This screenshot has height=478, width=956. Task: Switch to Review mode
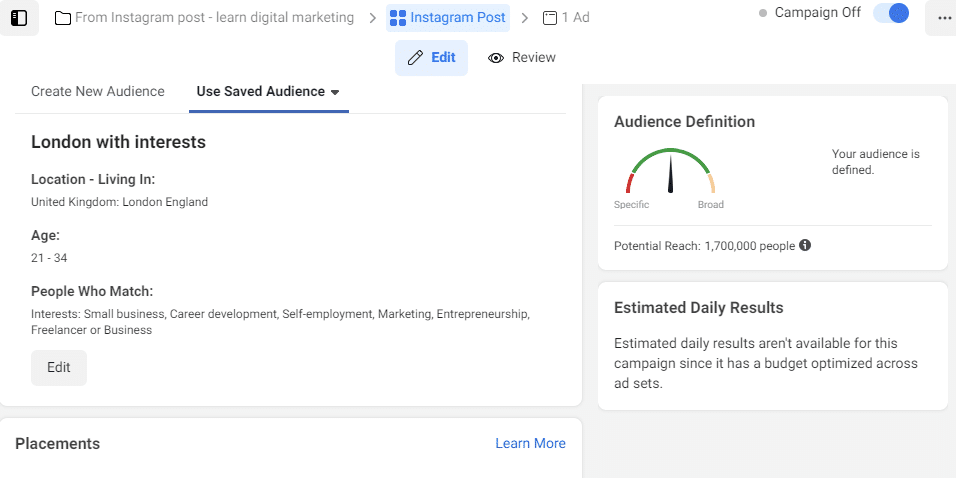[x=521, y=58]
